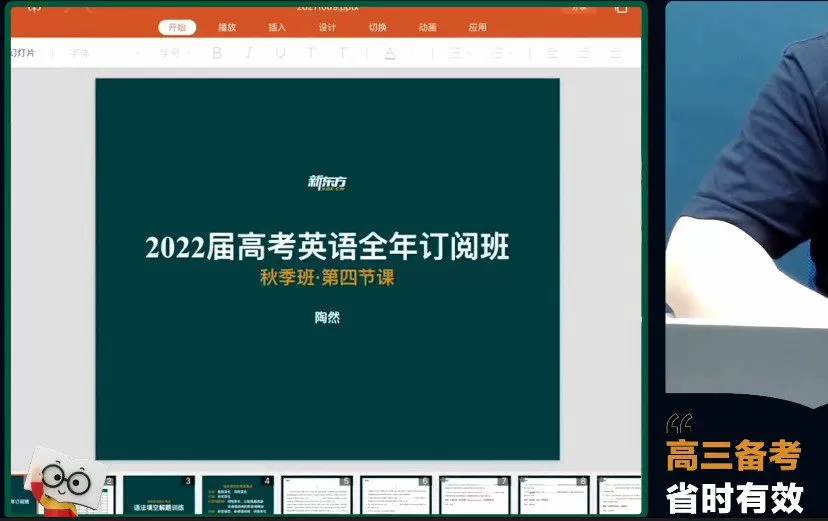Align text to the left
This screenshot has width=828, height=521.
click(x=552, y=53)
